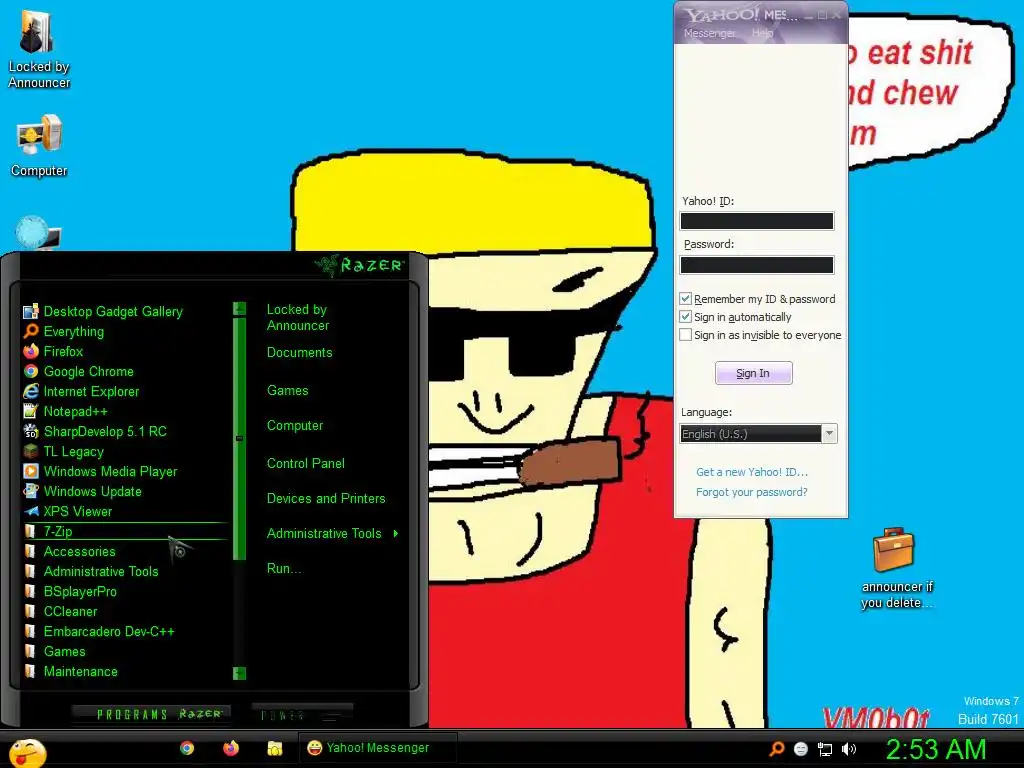Click Get a new Yahoo! ID link
Screen dimensions: 1024x768
pos(752,472)
